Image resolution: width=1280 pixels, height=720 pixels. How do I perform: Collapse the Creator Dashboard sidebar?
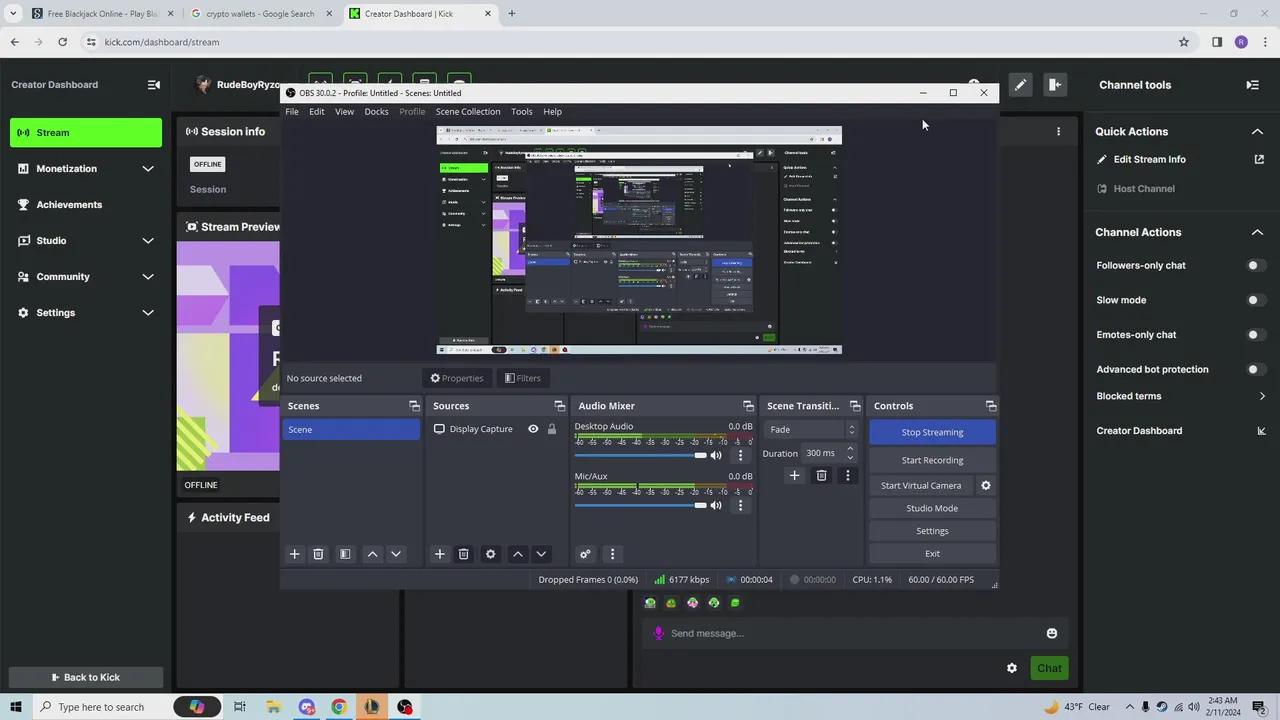[x=153, y=85]
